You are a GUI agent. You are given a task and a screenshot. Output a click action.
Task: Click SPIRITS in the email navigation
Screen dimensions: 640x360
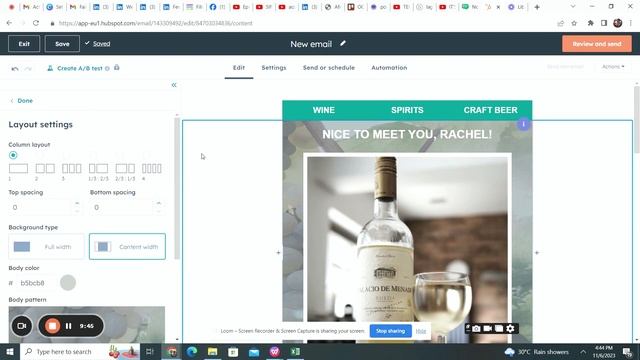(407, 110)
